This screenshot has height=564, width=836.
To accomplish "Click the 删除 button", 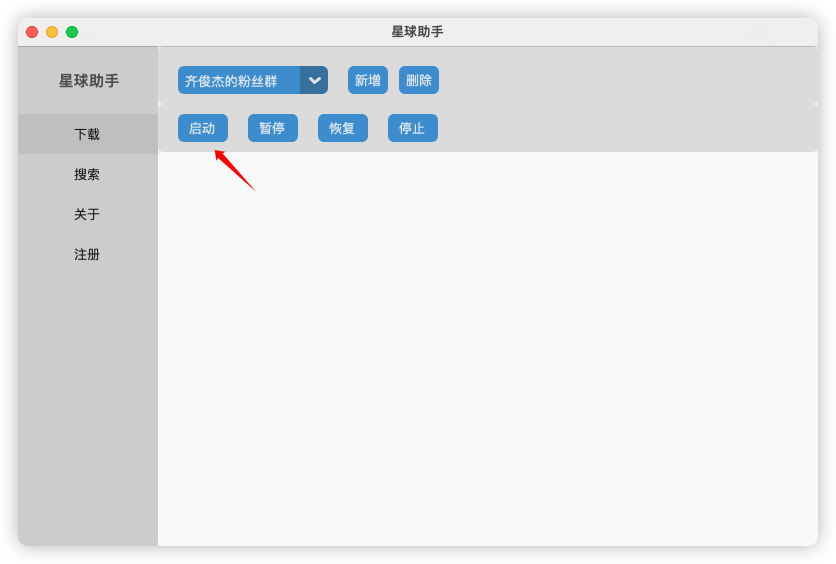I will pos(419,80).
